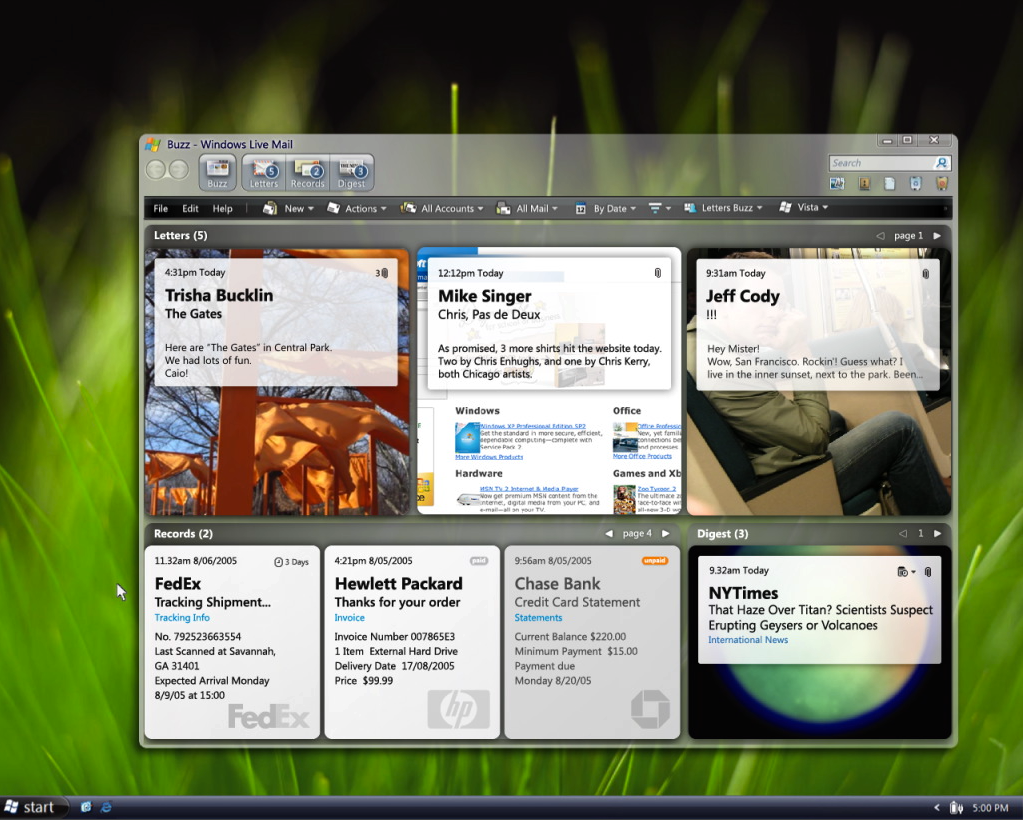Viewport: 1023px width, 820px height.
Task: Click the Chase Bank record title
Action: coord(558,584)
